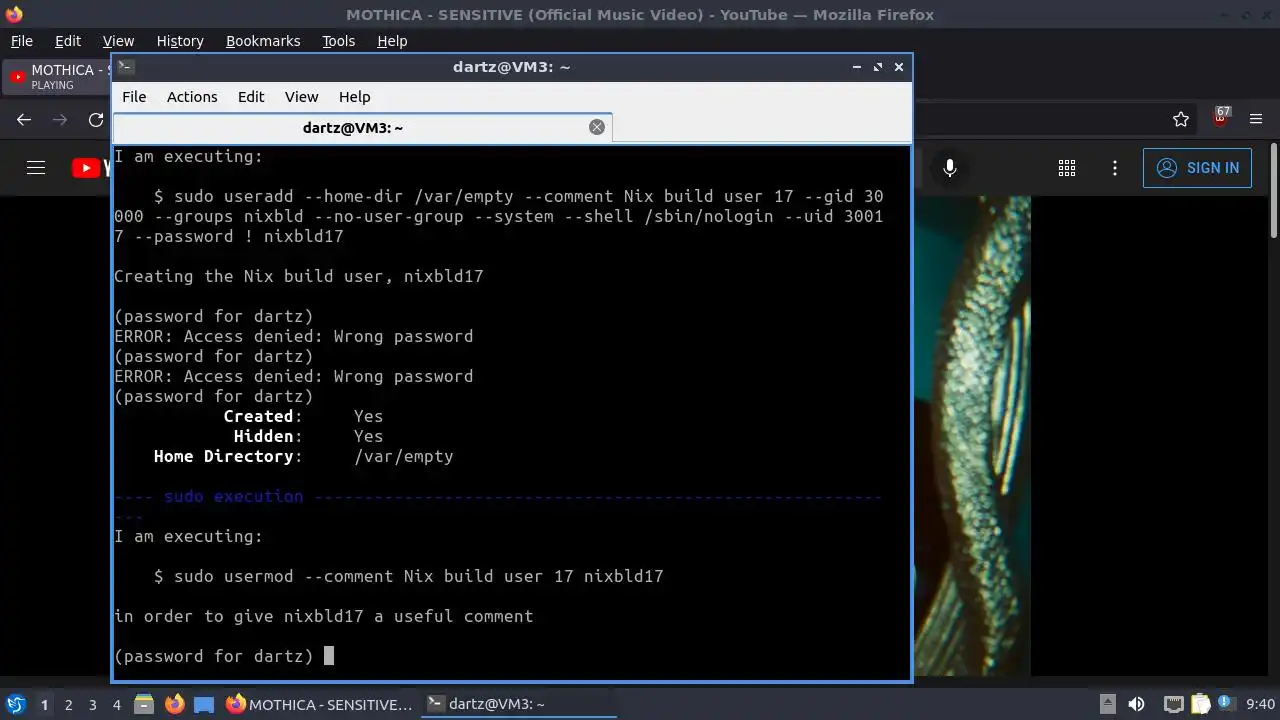
Task: Open the Firefox application hamburger menu
Action: (1257, 120)
